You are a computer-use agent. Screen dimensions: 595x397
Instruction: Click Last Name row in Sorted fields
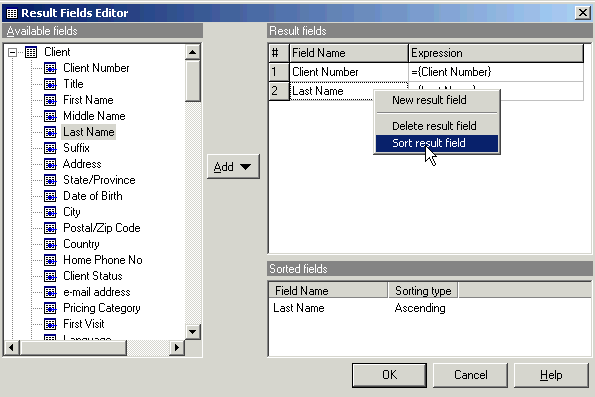pyautogui.click(x=430, y=308)
